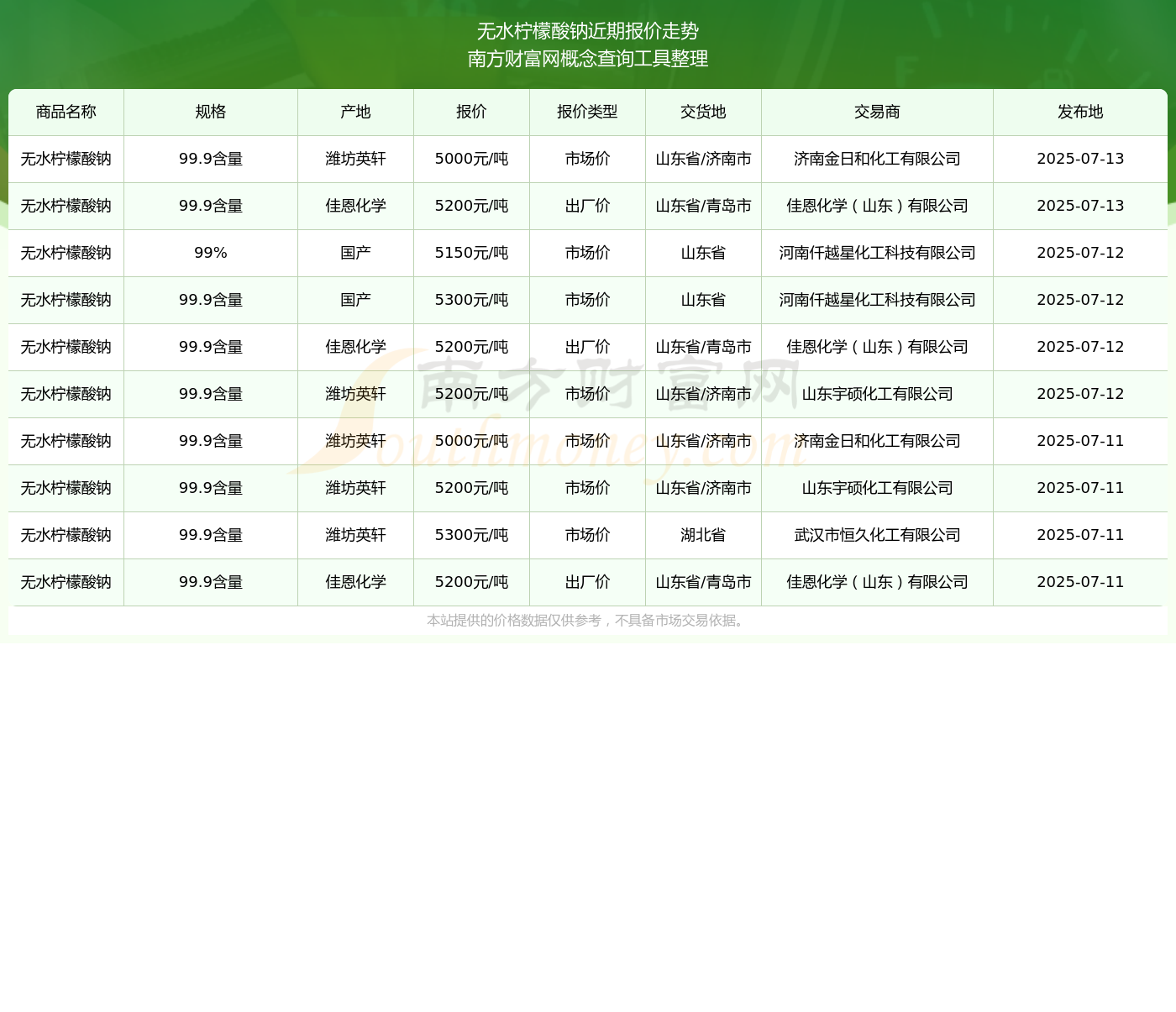Click 99.9含量 in the 武汉市恒久化工 row
The width and height of the screenshot is (1176, 1012).
(x=211, y=535)
